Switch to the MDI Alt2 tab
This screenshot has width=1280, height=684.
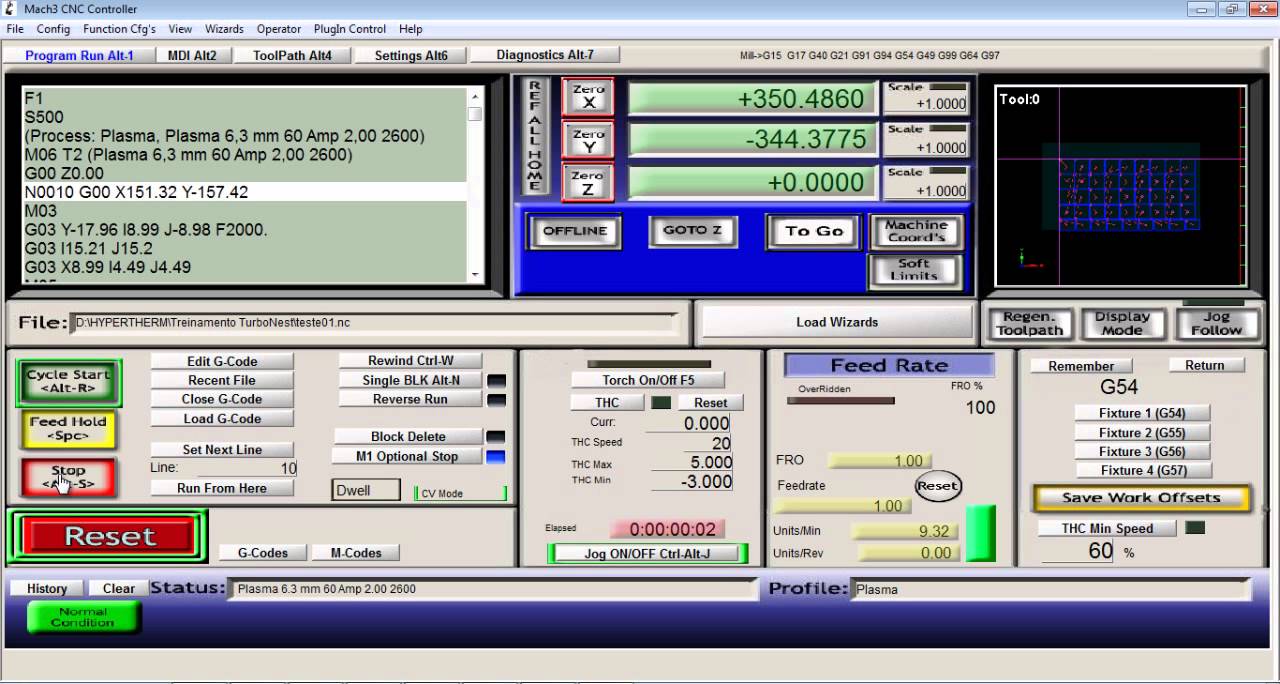click(192, 56)
